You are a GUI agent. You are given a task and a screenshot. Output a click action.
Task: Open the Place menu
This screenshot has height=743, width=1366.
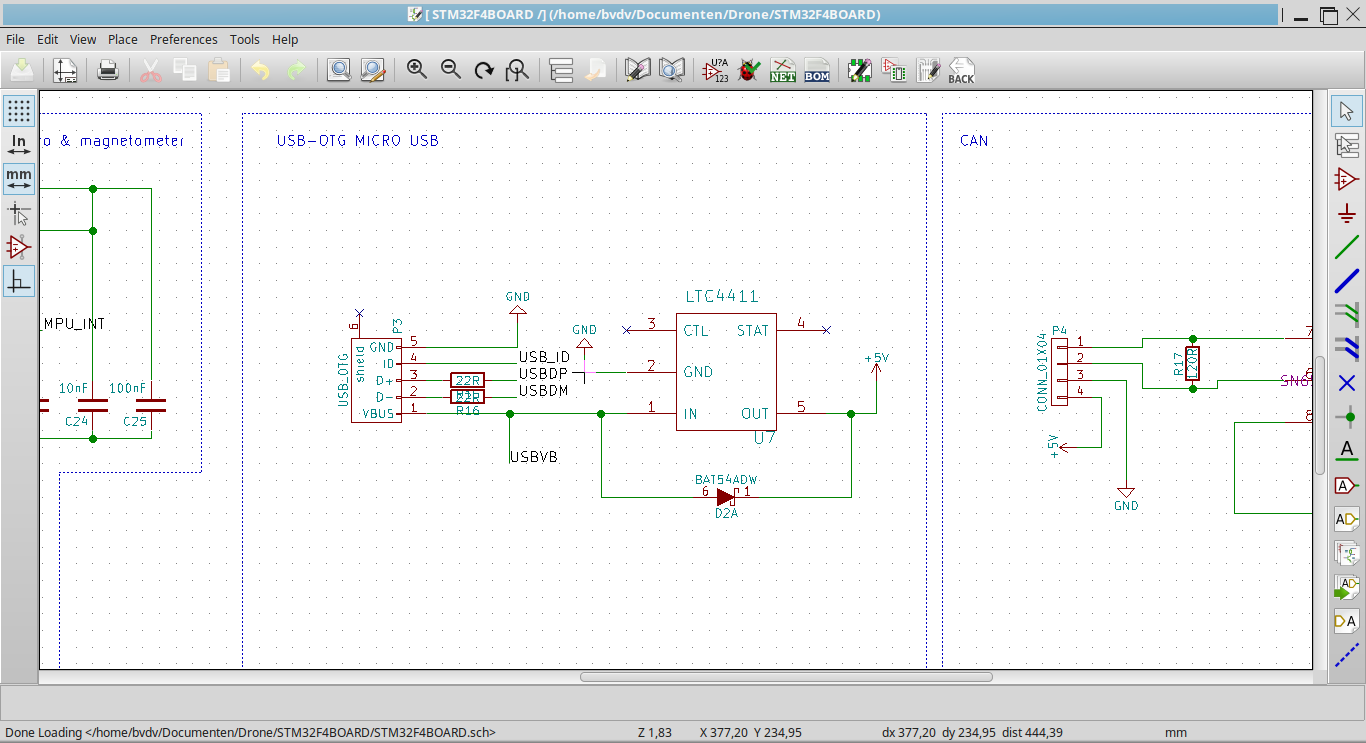[x=123, y=39]
